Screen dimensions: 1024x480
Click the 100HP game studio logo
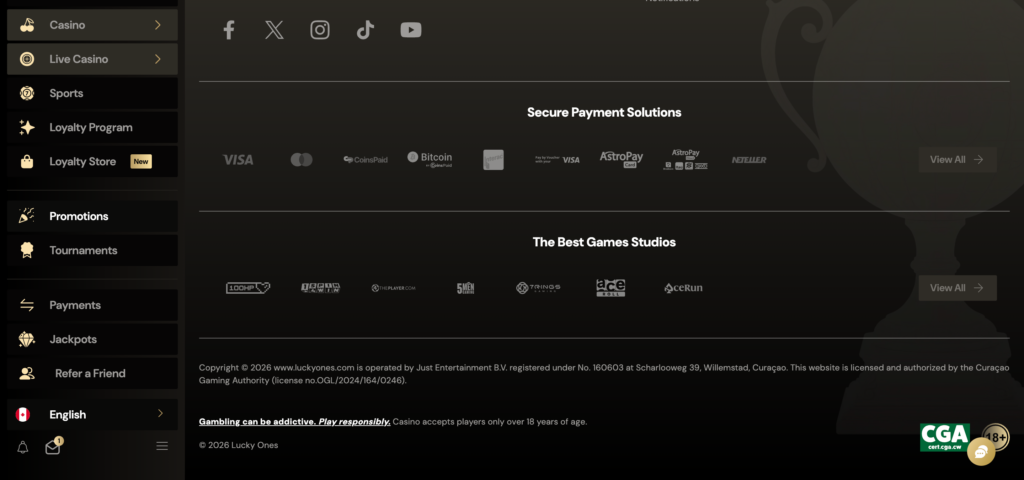pos(248,288)
